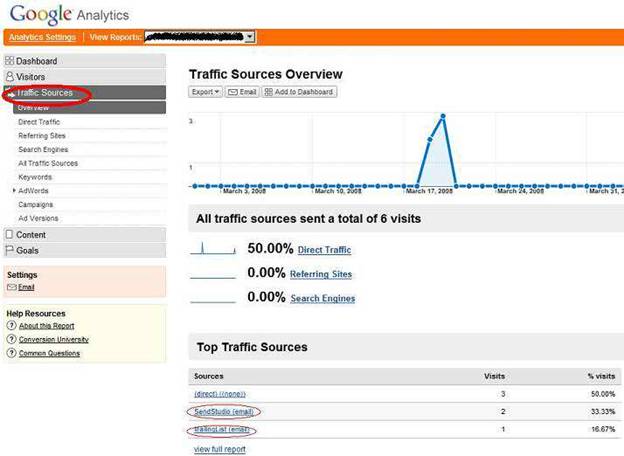Click the Analytics Settings link
This screenshot has width=624, height=456.
42,37
